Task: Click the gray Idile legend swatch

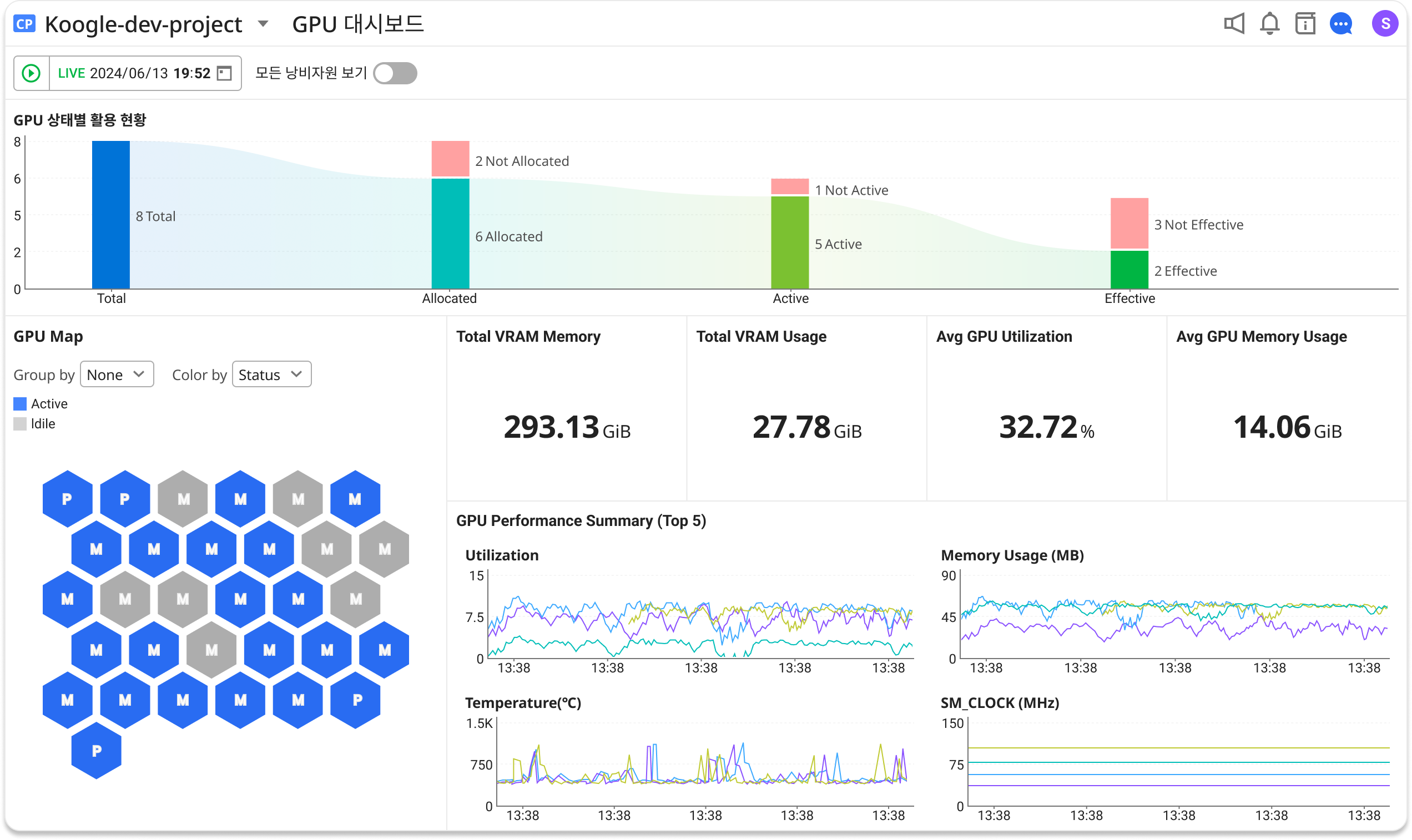Action: click(x=20, y=424)
